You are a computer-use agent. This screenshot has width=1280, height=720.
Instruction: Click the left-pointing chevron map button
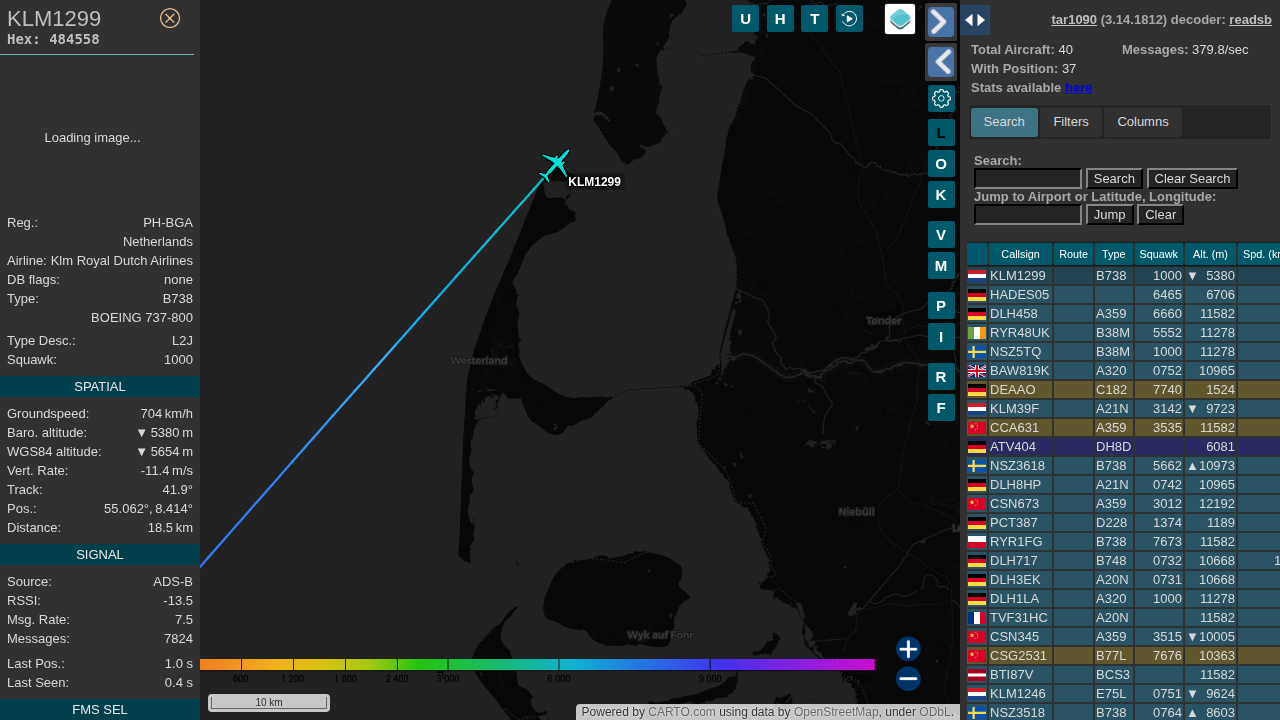[941, 62]
